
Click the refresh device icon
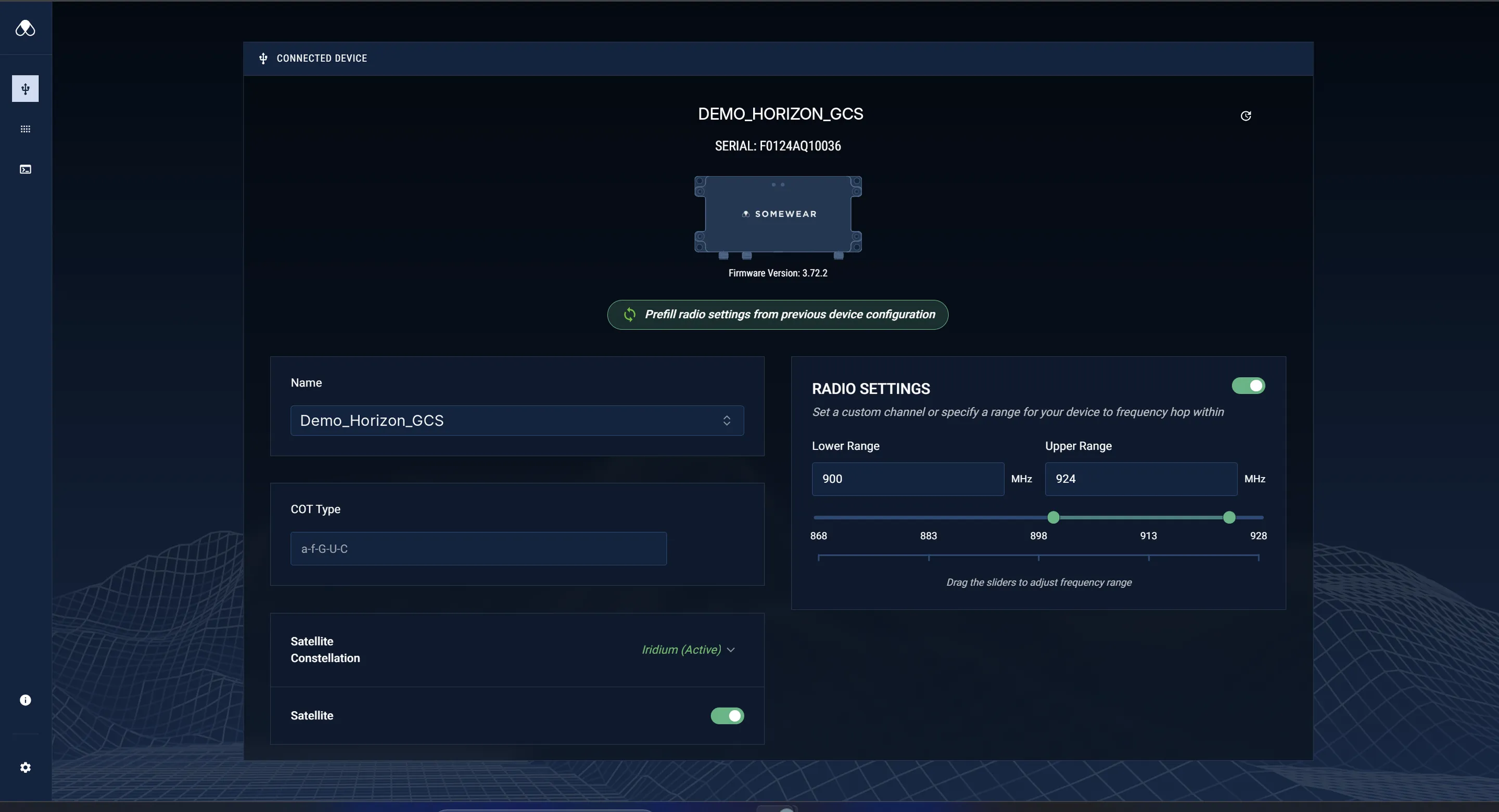[x=1246, y=116]
